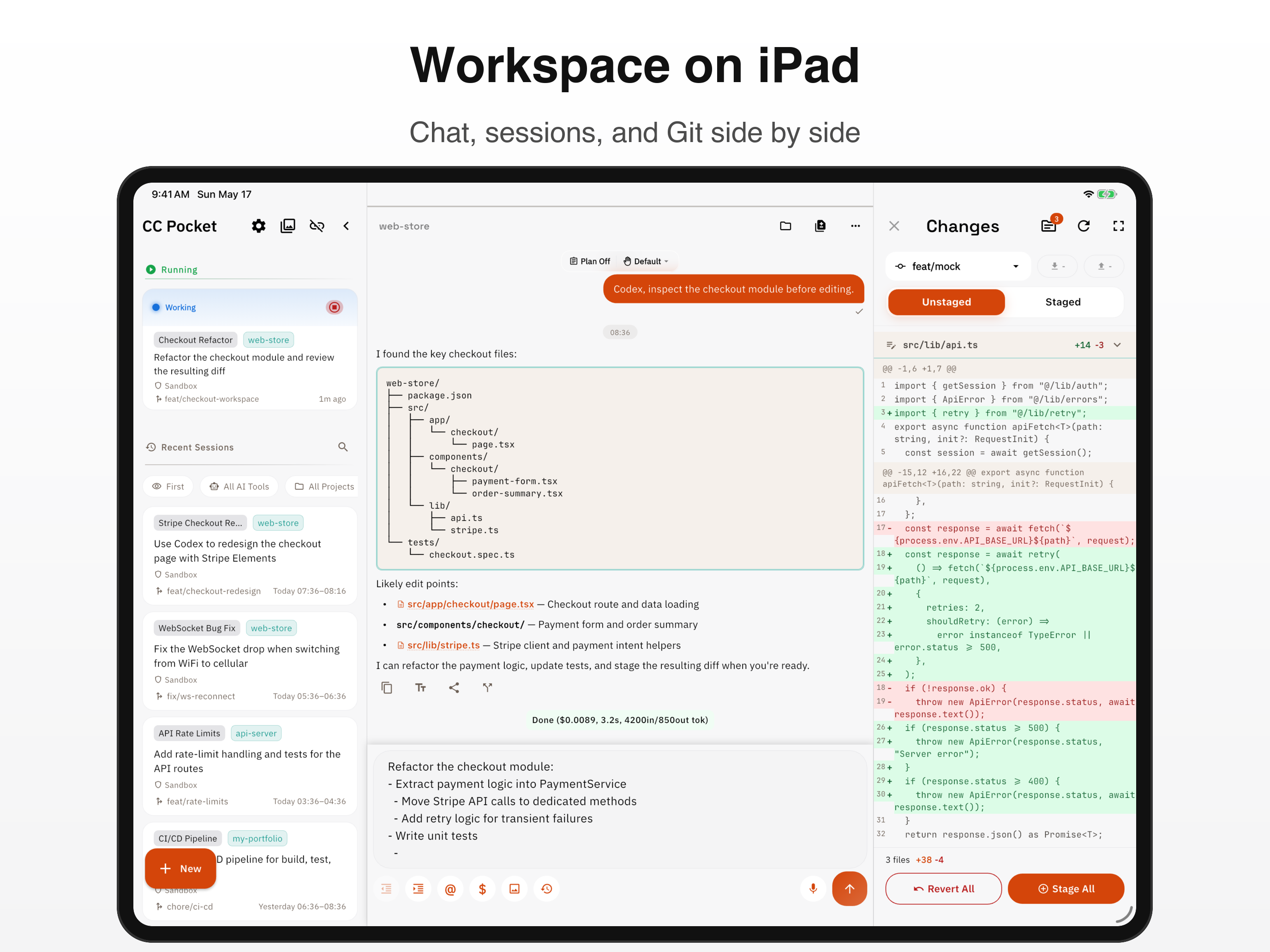Search recent sessions magnifier icon

343,447
